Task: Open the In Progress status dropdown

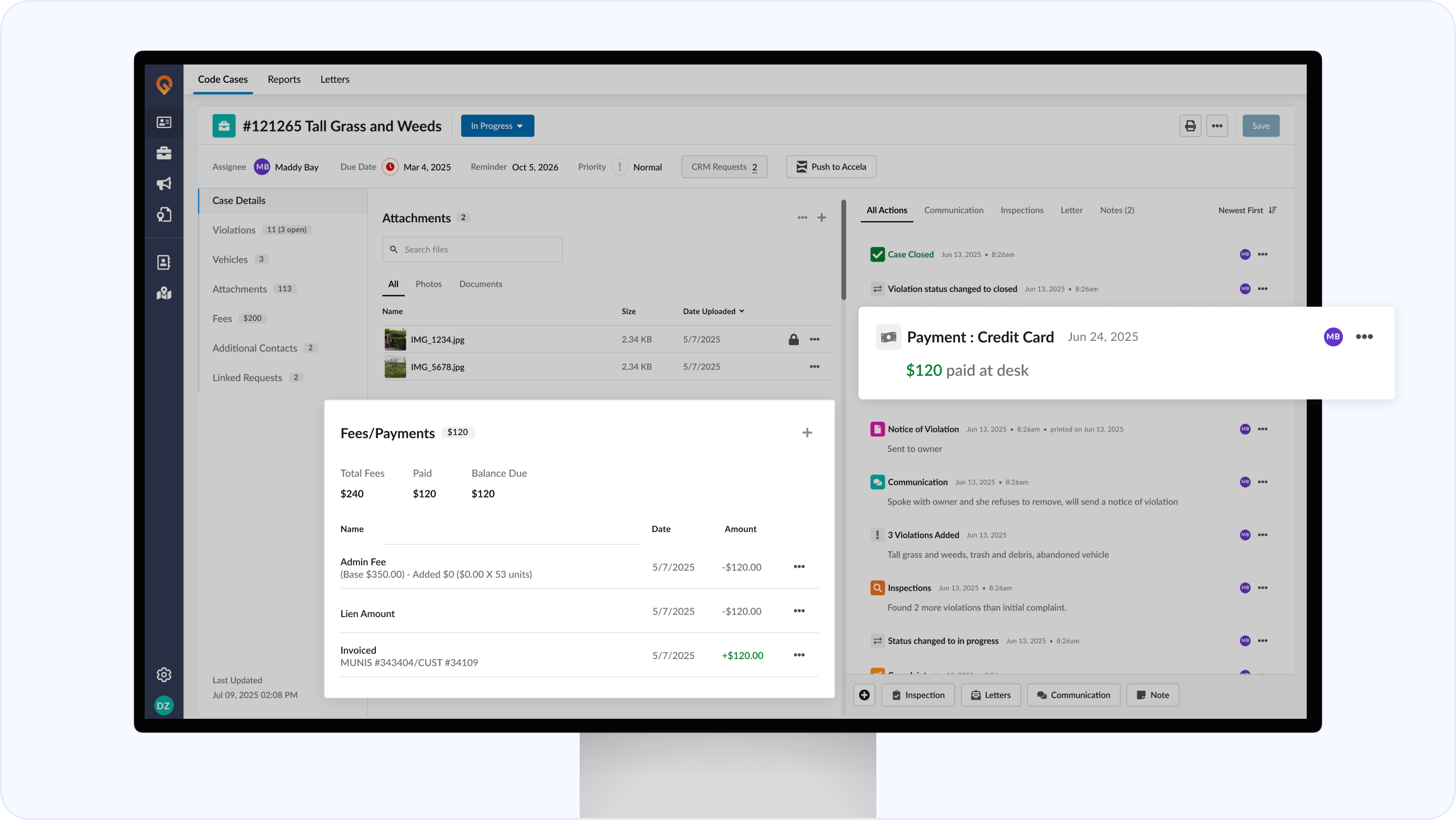Action: [x=497, y=125]
